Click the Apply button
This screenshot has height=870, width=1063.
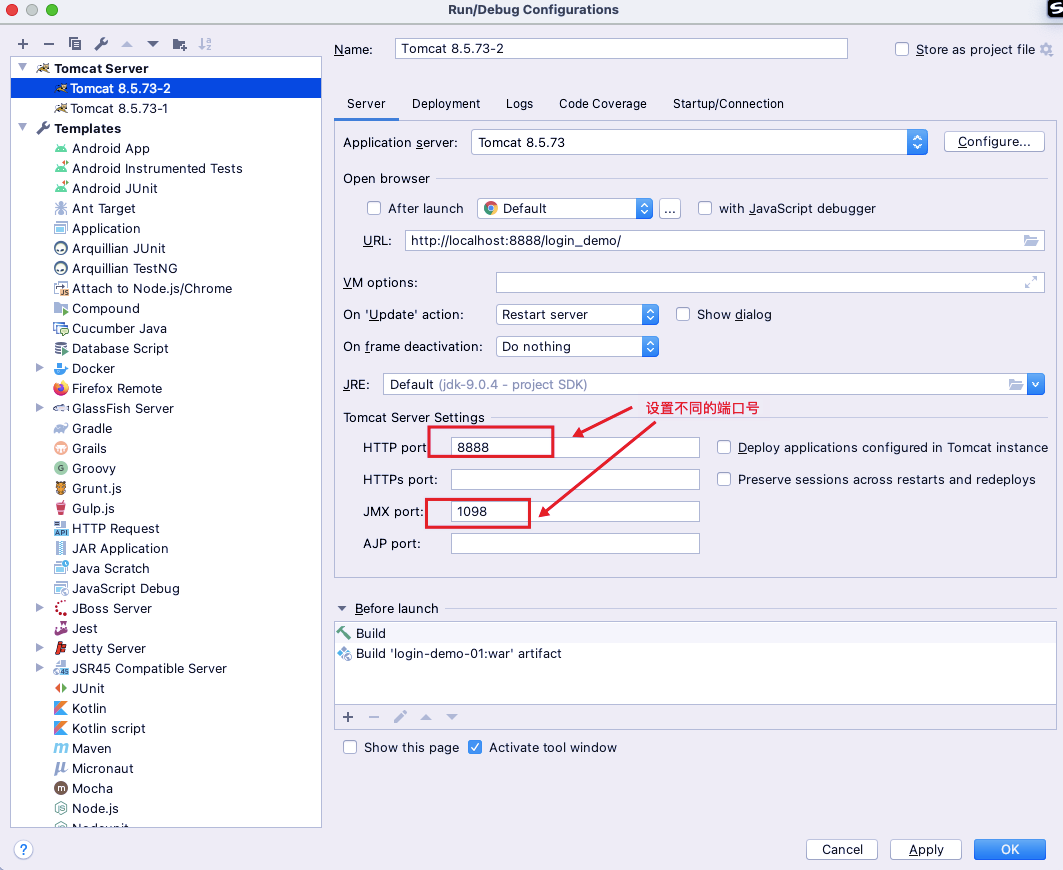pos(926,850)
